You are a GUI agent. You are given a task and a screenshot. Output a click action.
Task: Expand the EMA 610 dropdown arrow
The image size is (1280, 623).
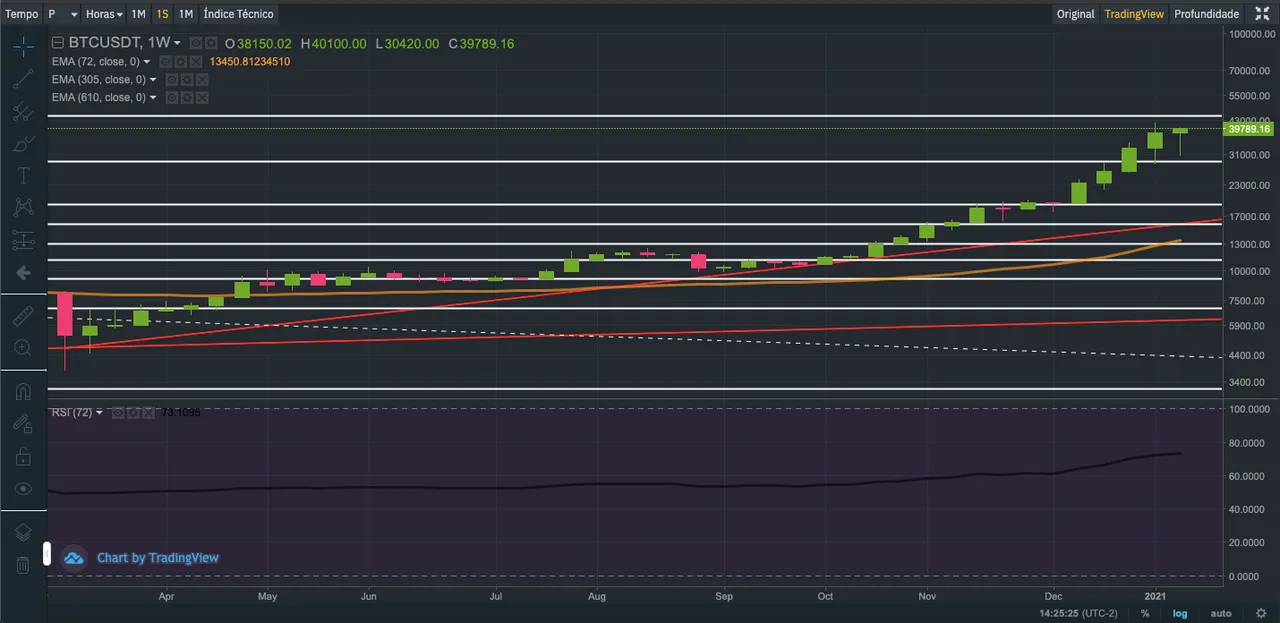coord(153,98)
